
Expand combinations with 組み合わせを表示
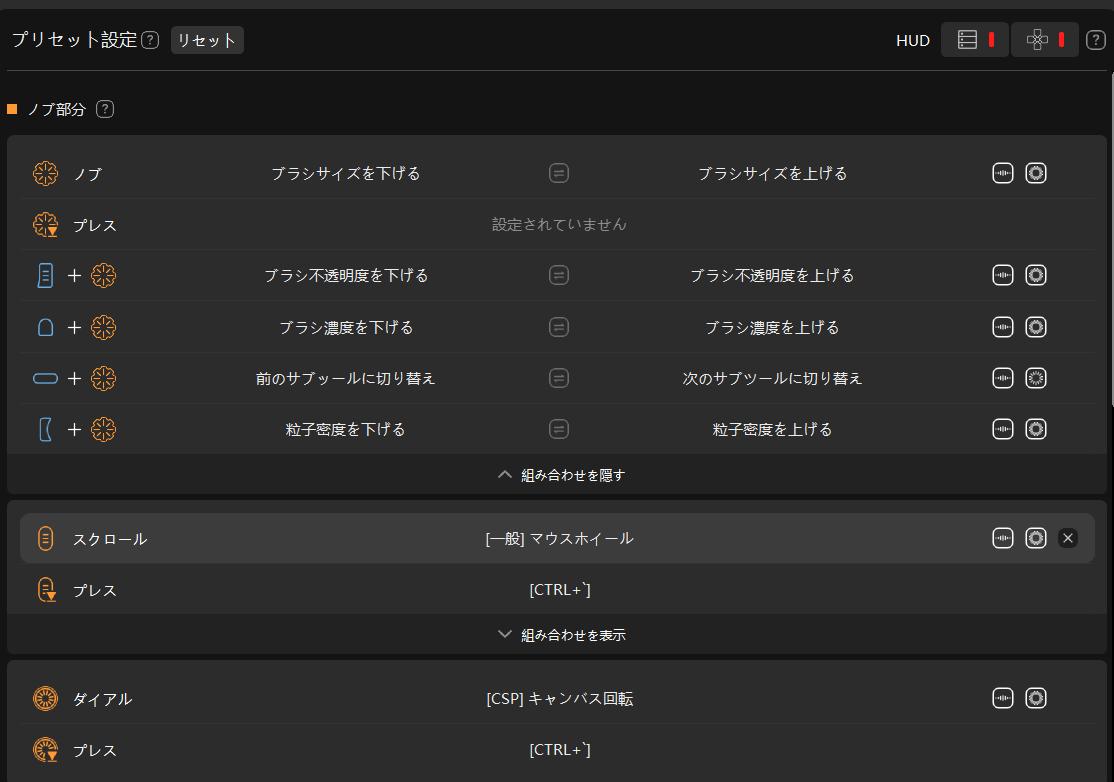560,634
